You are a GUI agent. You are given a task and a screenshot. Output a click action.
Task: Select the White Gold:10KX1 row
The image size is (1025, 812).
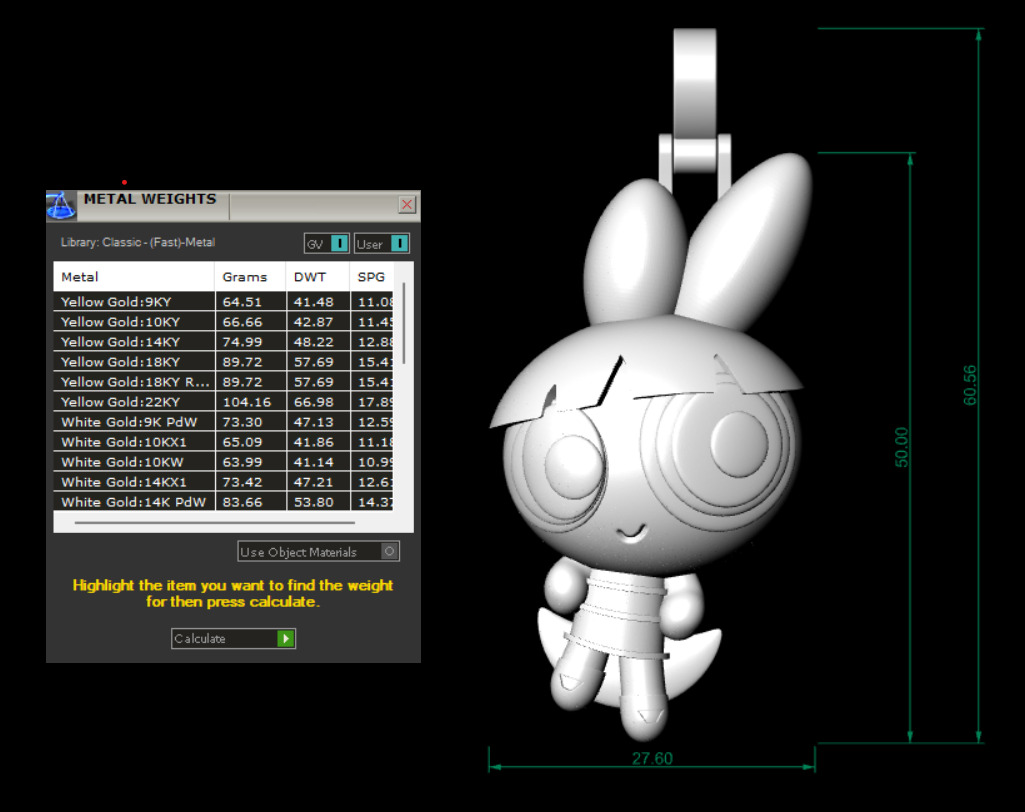(x=223, y=442)
